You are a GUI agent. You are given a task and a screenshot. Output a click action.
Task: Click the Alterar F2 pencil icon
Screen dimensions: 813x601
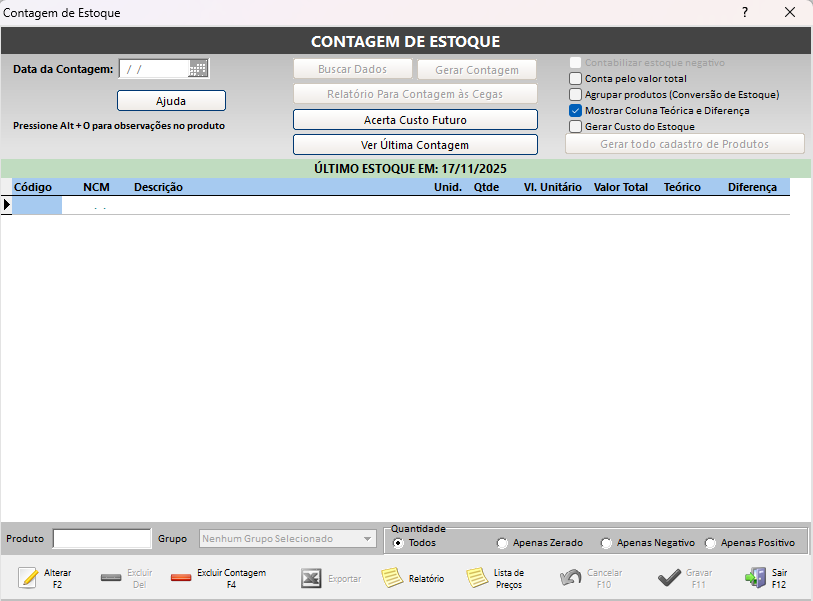coord(28,578)
